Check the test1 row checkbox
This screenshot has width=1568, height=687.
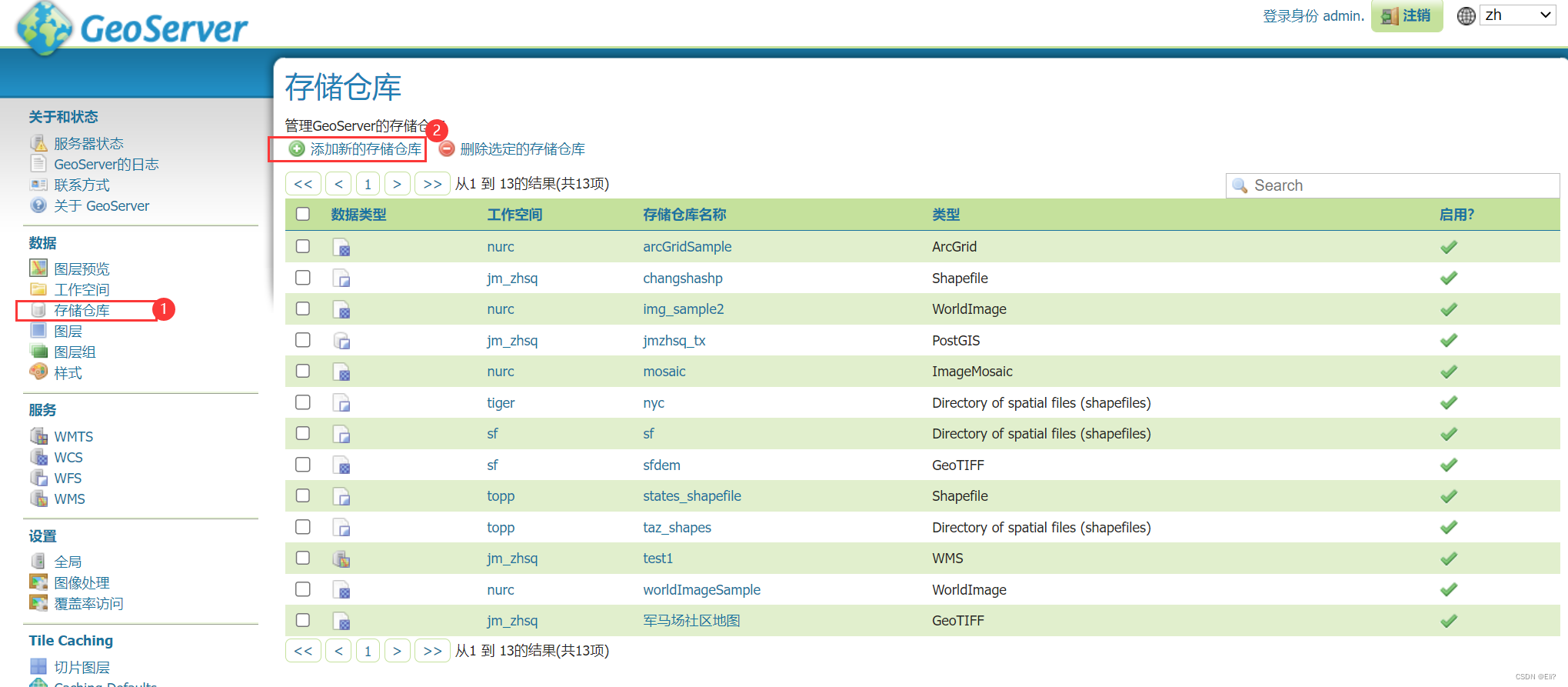(303, 558)
